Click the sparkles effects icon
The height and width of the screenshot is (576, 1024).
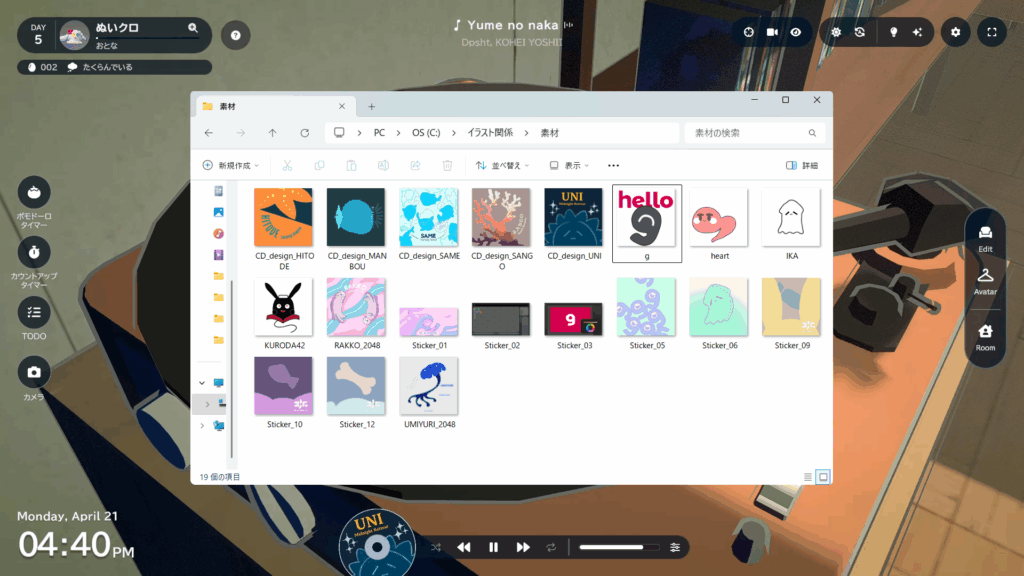click(x=919, y=32)
